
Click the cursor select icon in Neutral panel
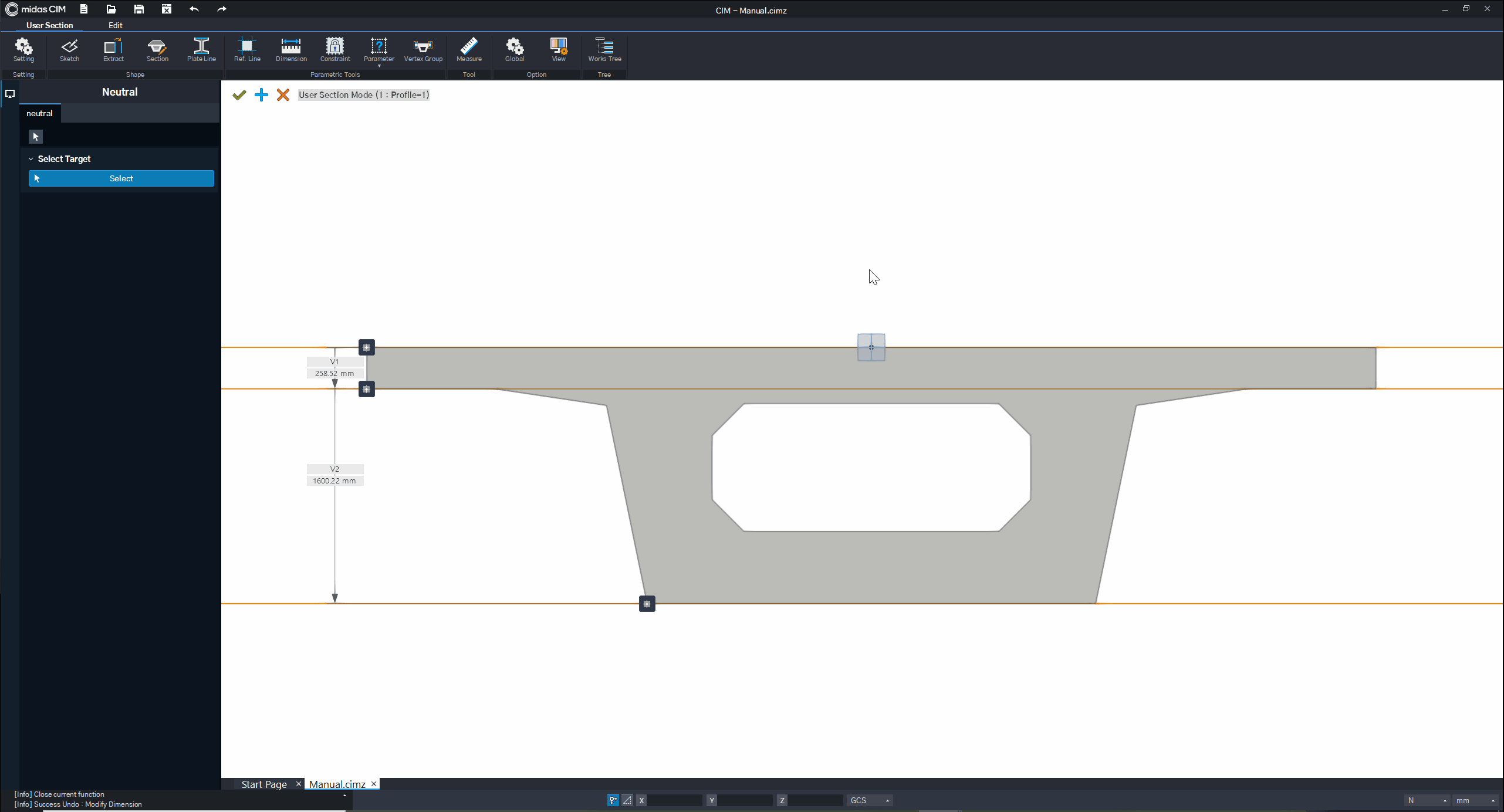pyautogui.click(x=36, y=137)
